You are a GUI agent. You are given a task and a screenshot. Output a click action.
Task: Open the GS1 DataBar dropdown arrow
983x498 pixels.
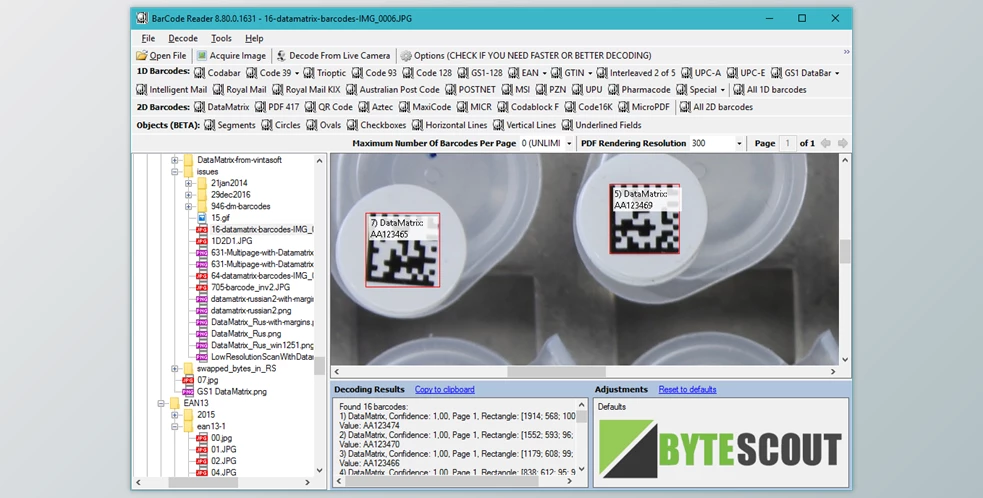click(x=837, y=73)
